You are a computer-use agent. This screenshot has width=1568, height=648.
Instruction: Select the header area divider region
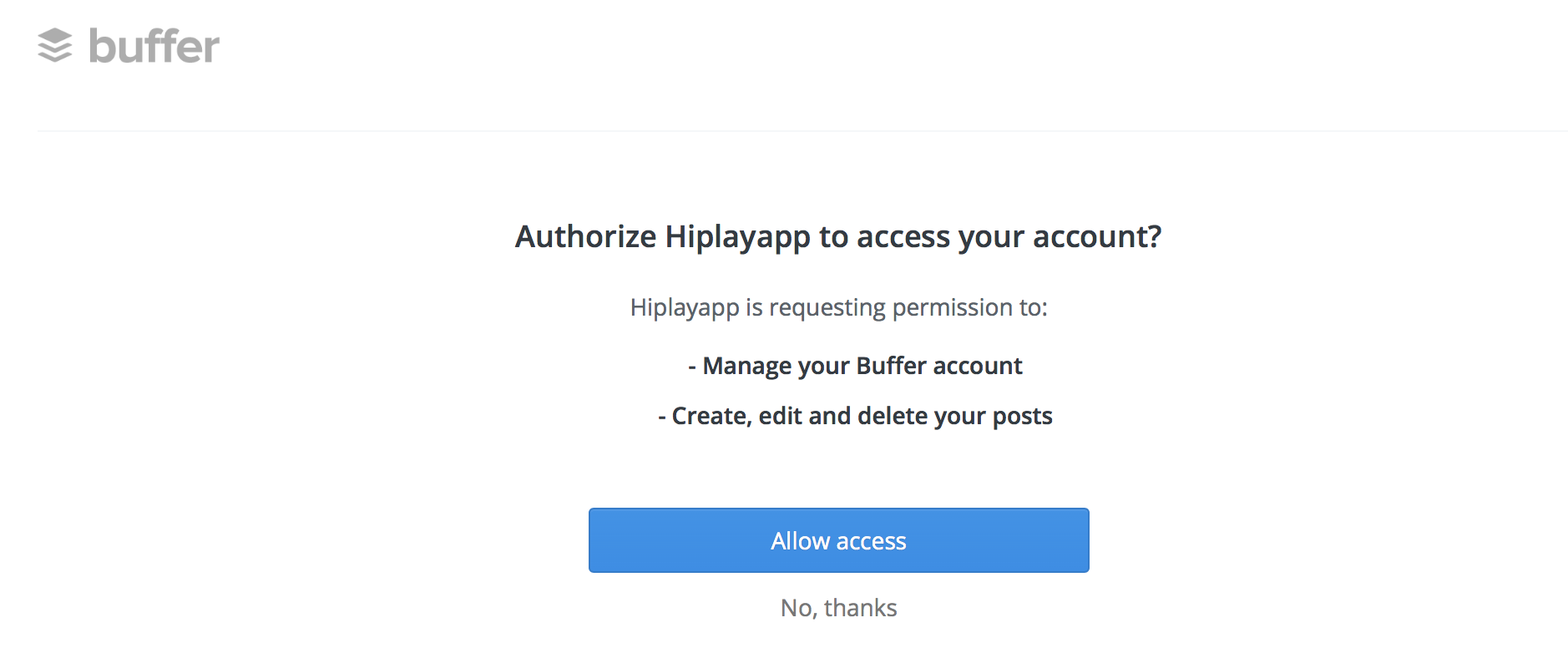[784, 129]
